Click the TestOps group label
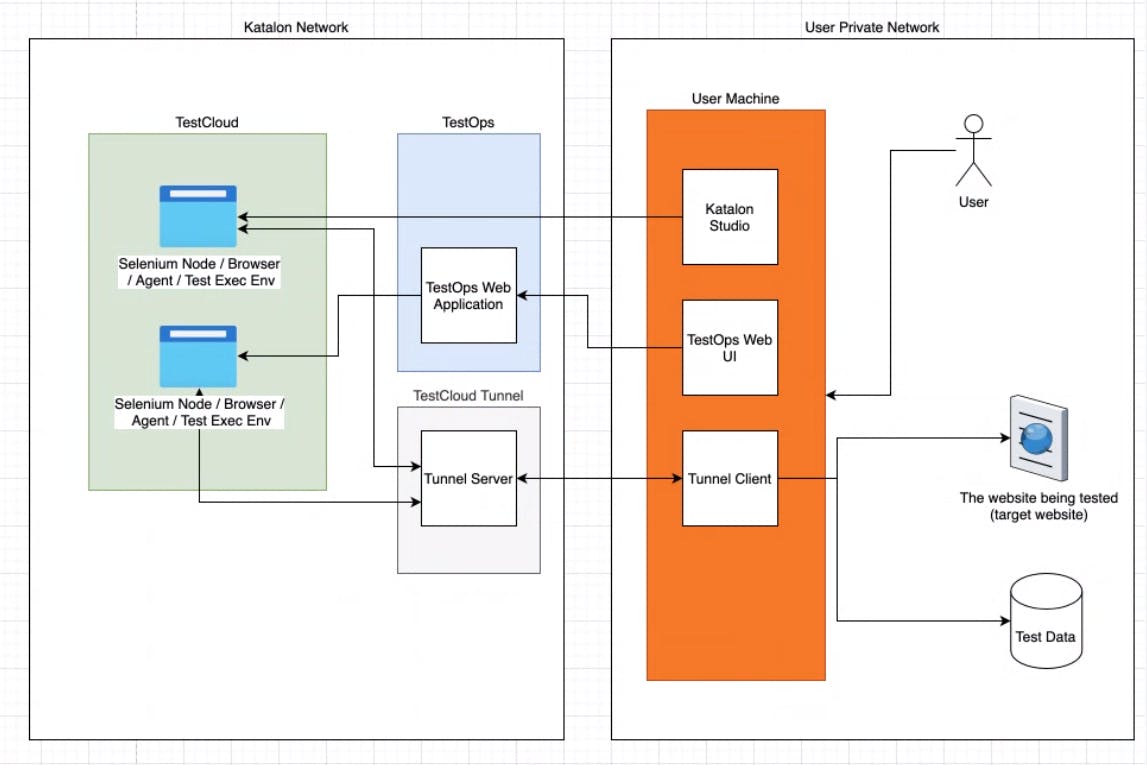 click(467, 122)
